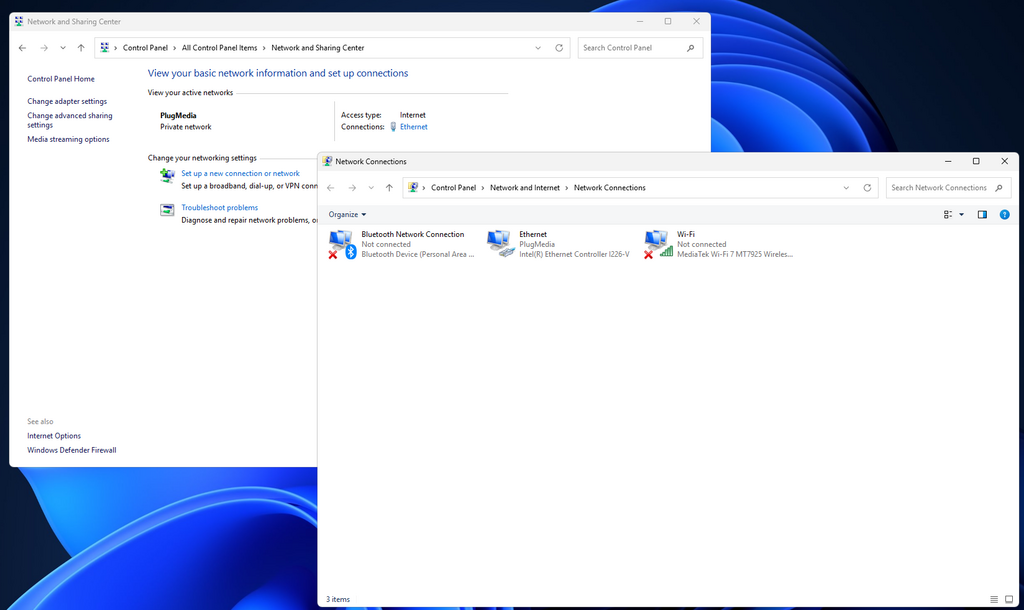Show the preview pane in Network Connections
This screenshot has width=1024, height=610.
pos(982,214)
